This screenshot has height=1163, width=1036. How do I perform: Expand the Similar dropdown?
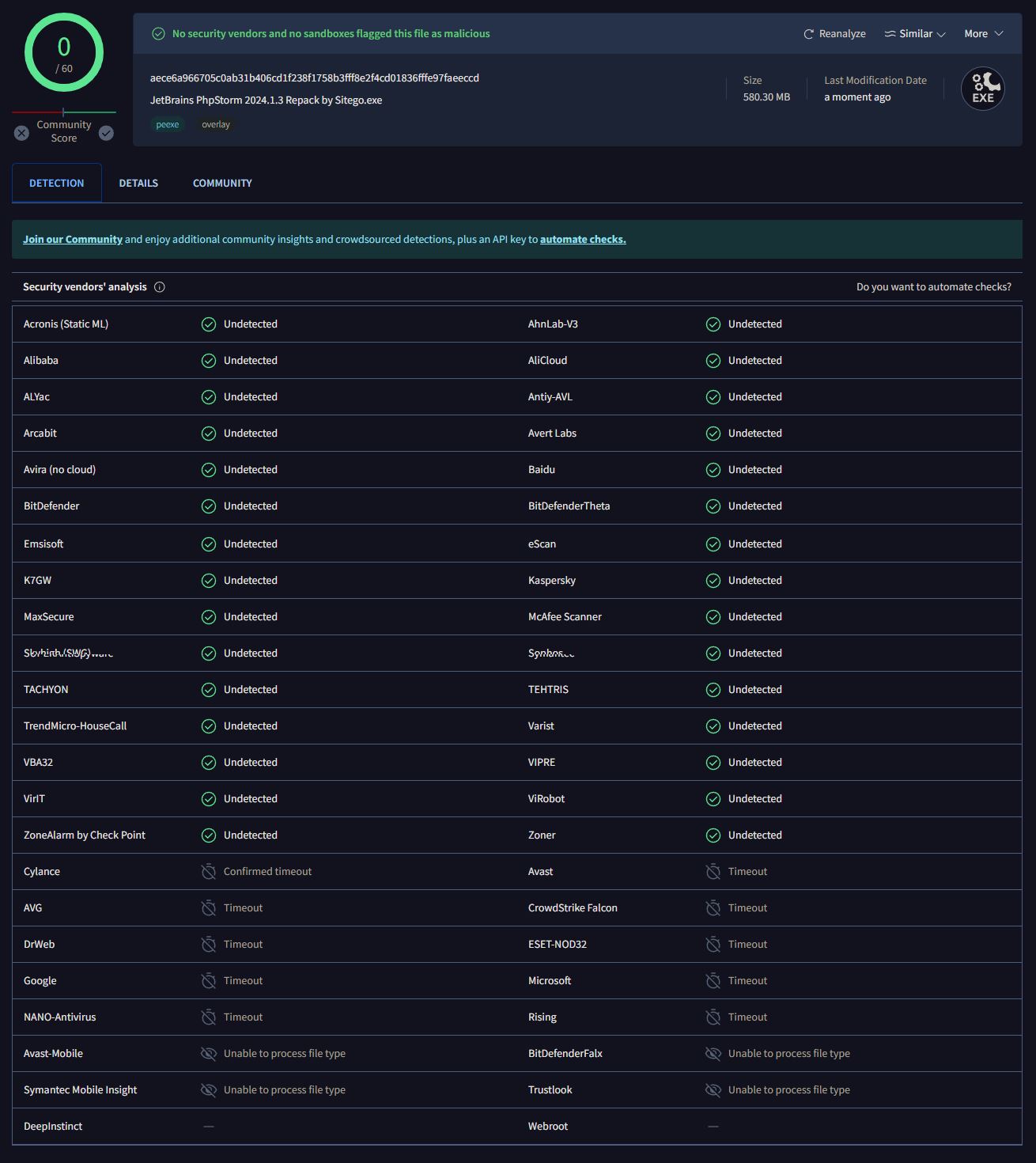(x=915, y=34)
